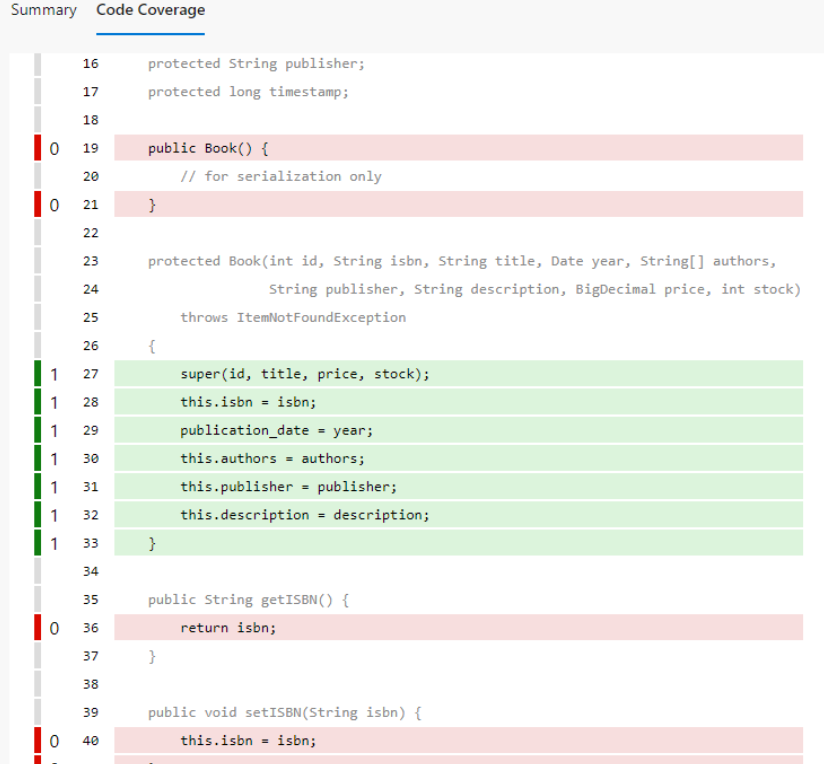Screen dimensions: 824x764
Task: Click the hit count 0 on line 36
Action: (54, 628)
